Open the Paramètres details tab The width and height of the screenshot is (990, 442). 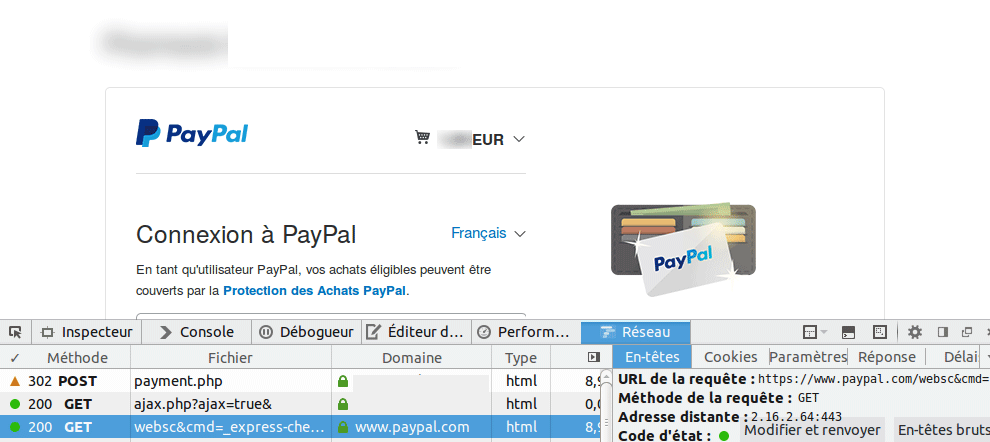tap(808, 357)
